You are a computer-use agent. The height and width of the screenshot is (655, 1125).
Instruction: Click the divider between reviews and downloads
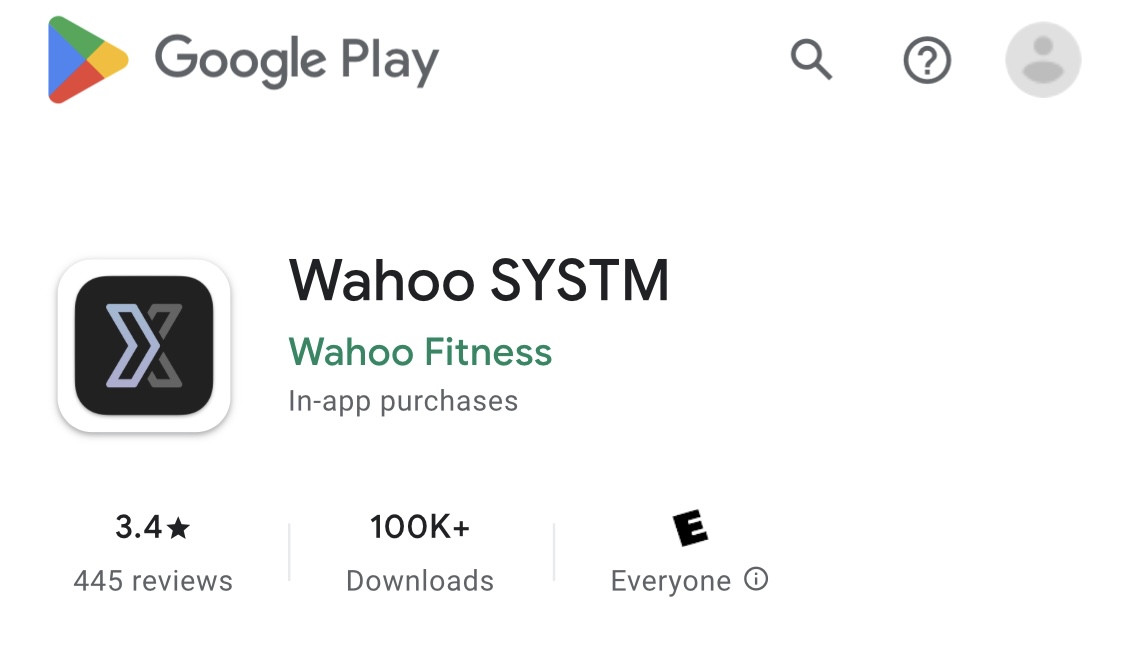[289, 552]
